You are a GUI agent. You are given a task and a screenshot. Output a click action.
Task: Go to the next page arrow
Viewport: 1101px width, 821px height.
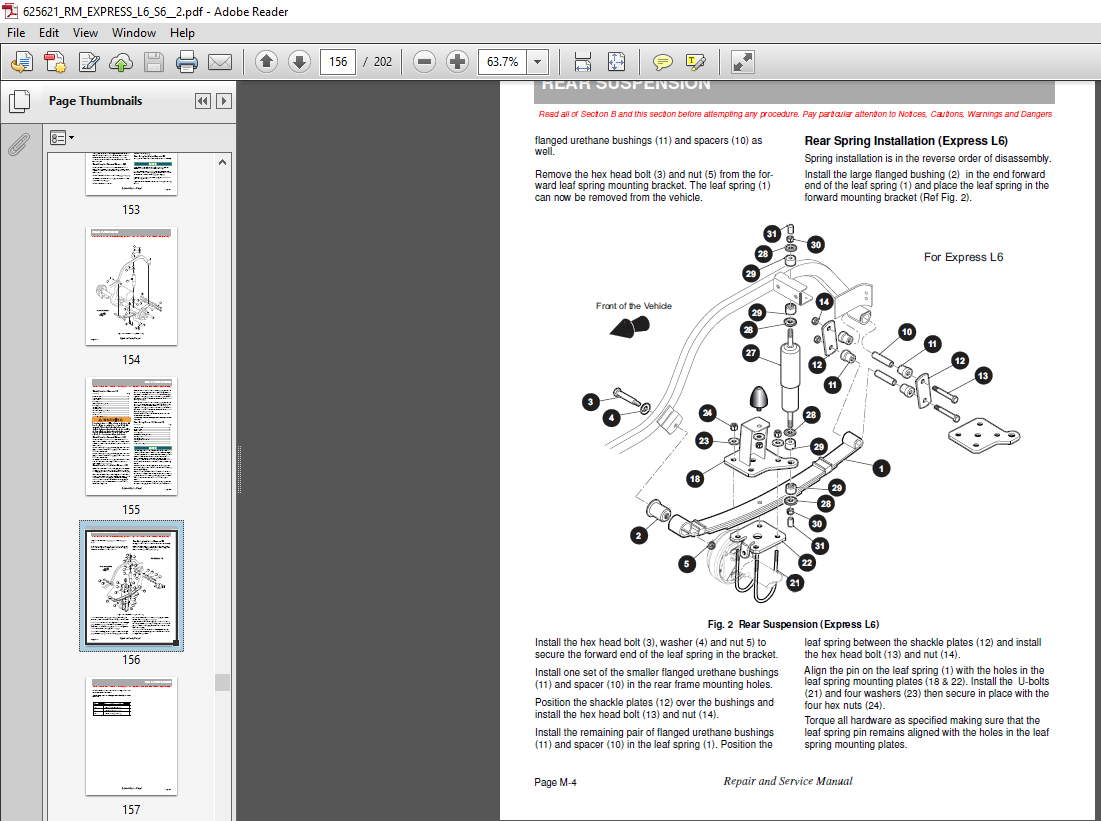point(299,62)
